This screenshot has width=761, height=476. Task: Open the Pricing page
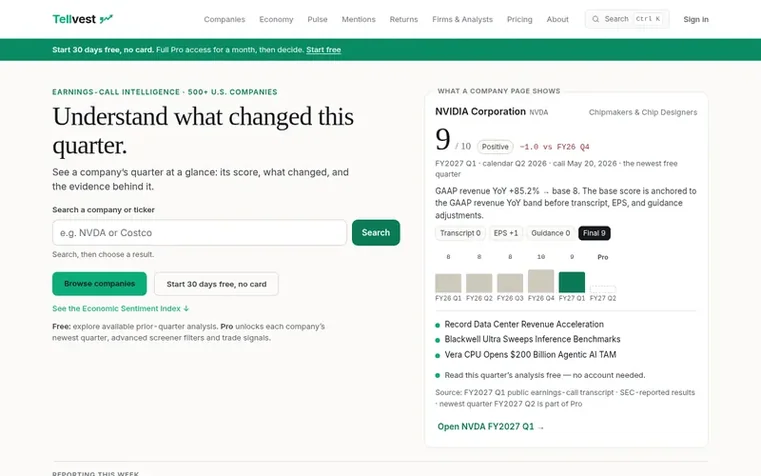tap(520, 19)
